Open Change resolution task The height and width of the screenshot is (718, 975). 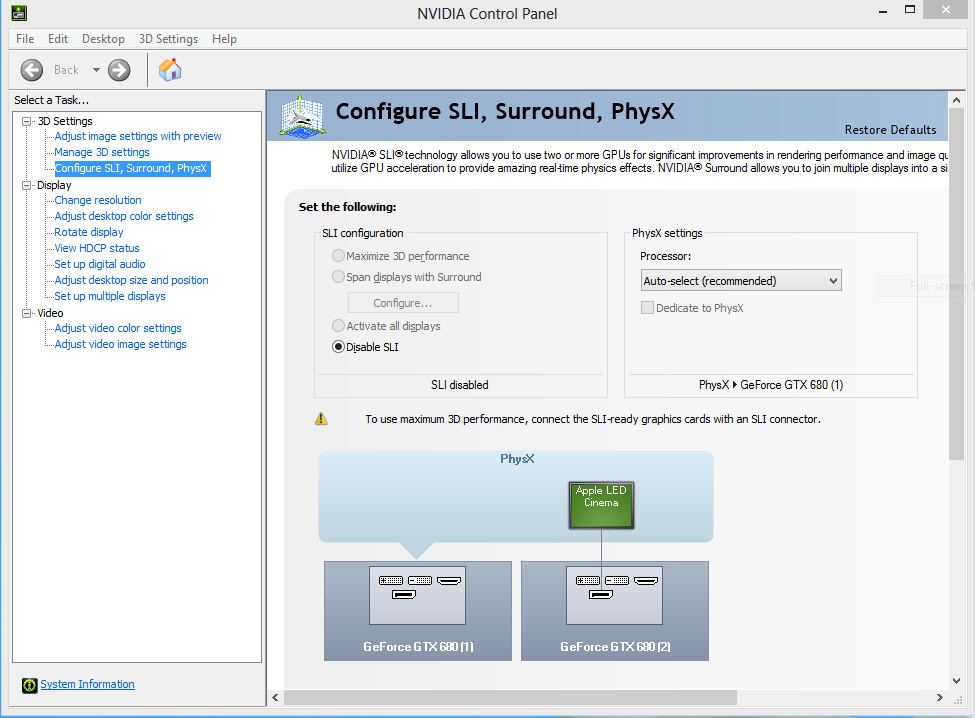pos(98,200)
